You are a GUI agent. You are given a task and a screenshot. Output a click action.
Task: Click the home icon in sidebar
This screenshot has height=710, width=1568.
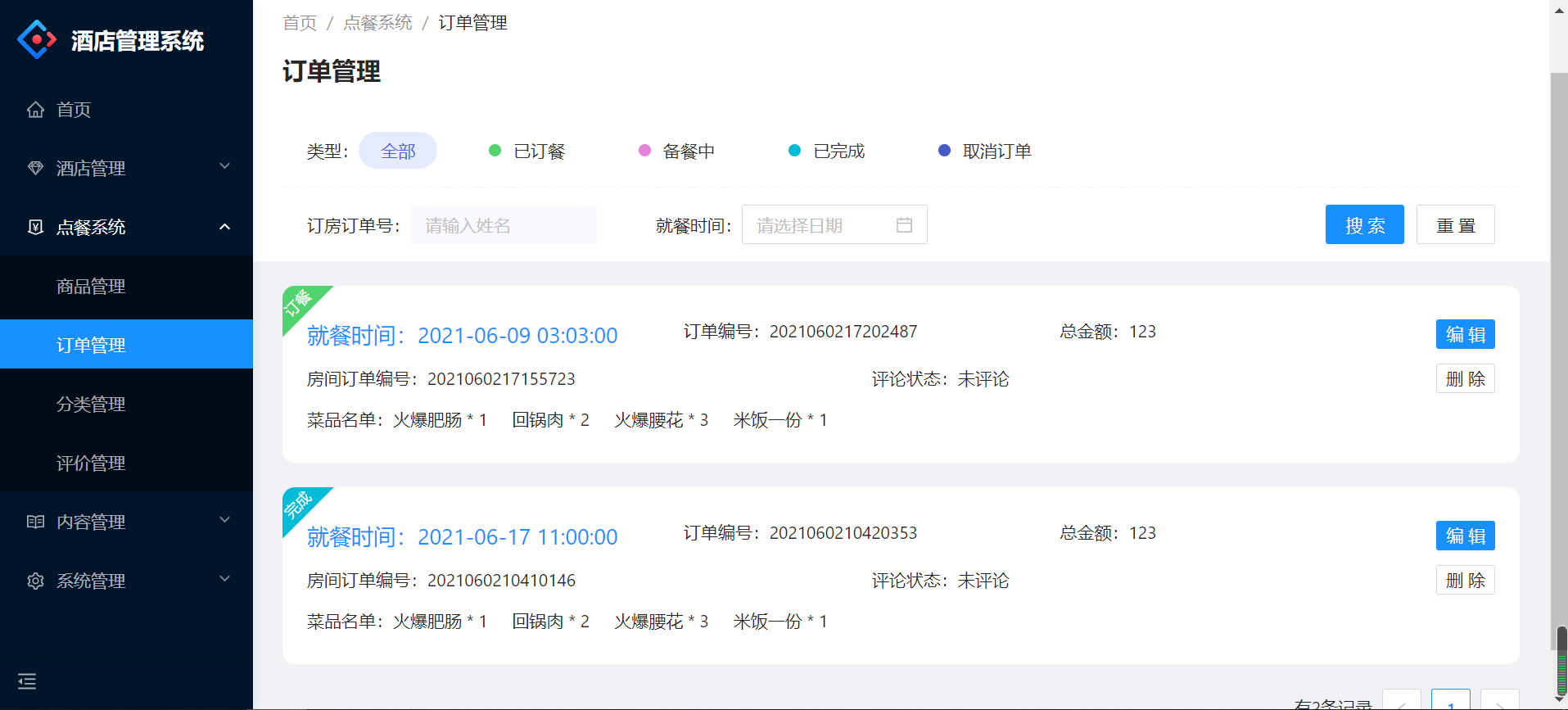coord(35,110)
